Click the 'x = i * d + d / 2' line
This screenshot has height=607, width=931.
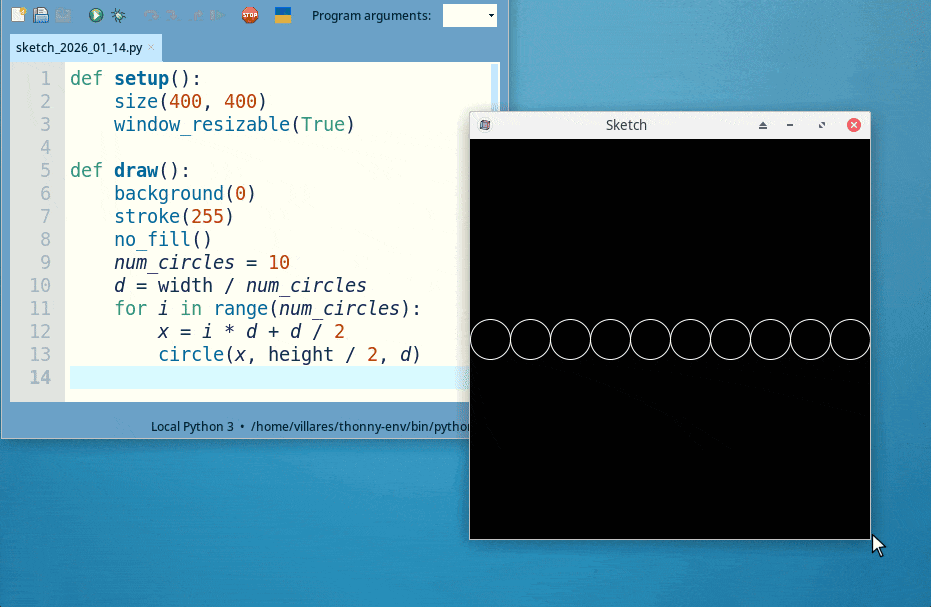[x=251, y=331]
